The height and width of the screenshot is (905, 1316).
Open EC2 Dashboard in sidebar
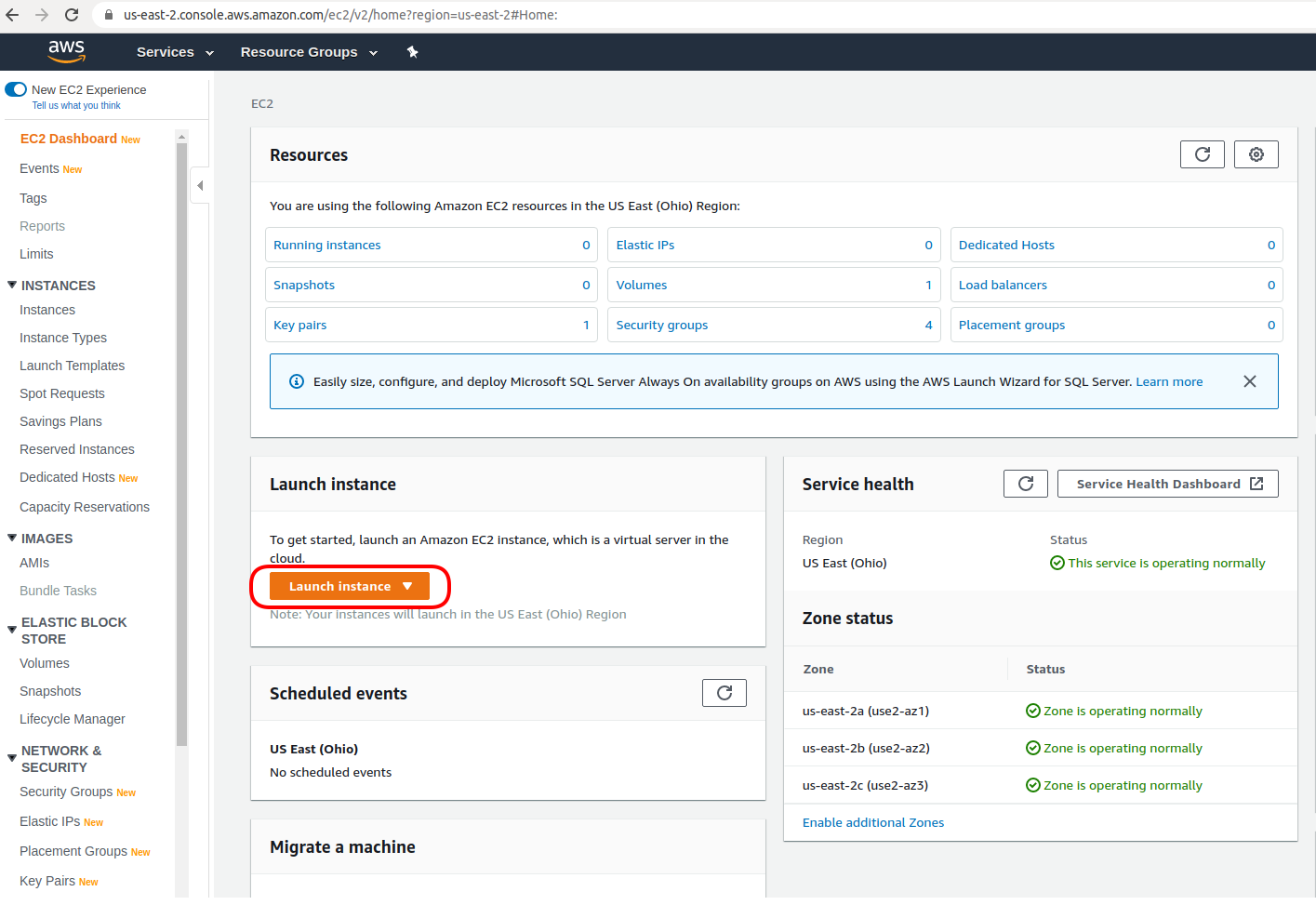(69, 139)
